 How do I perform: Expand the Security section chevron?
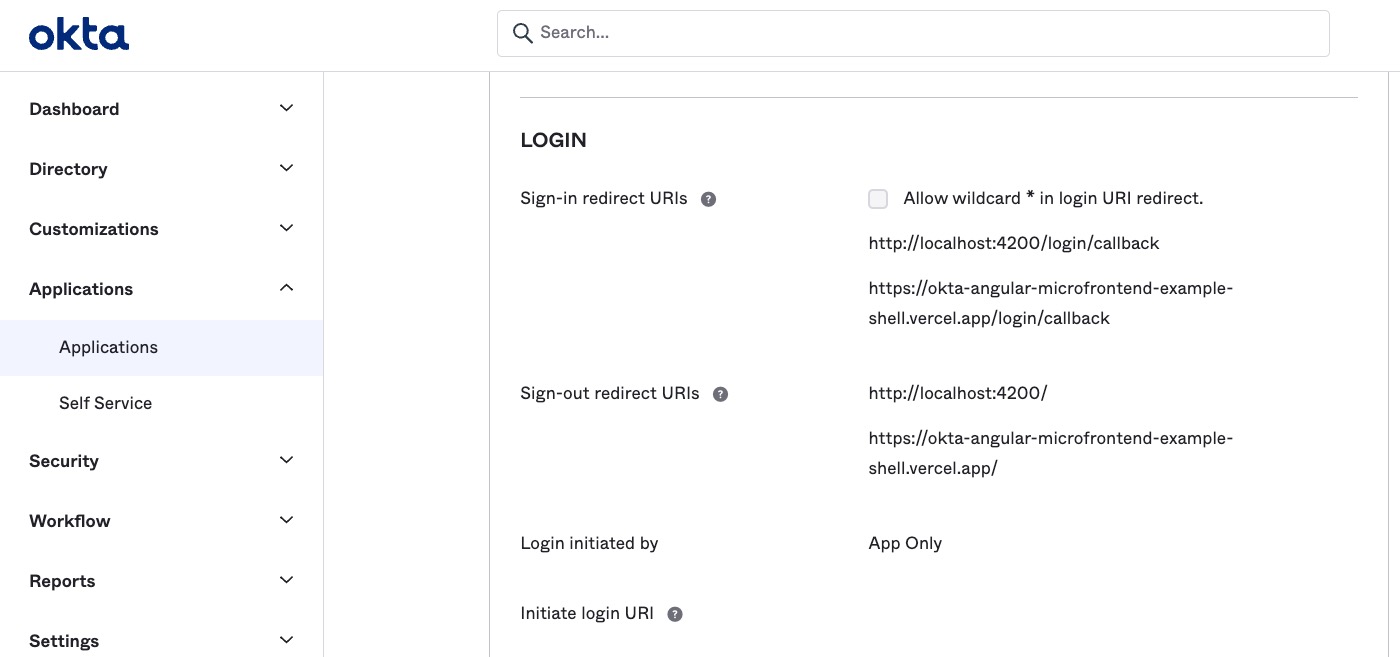[286, 460]
